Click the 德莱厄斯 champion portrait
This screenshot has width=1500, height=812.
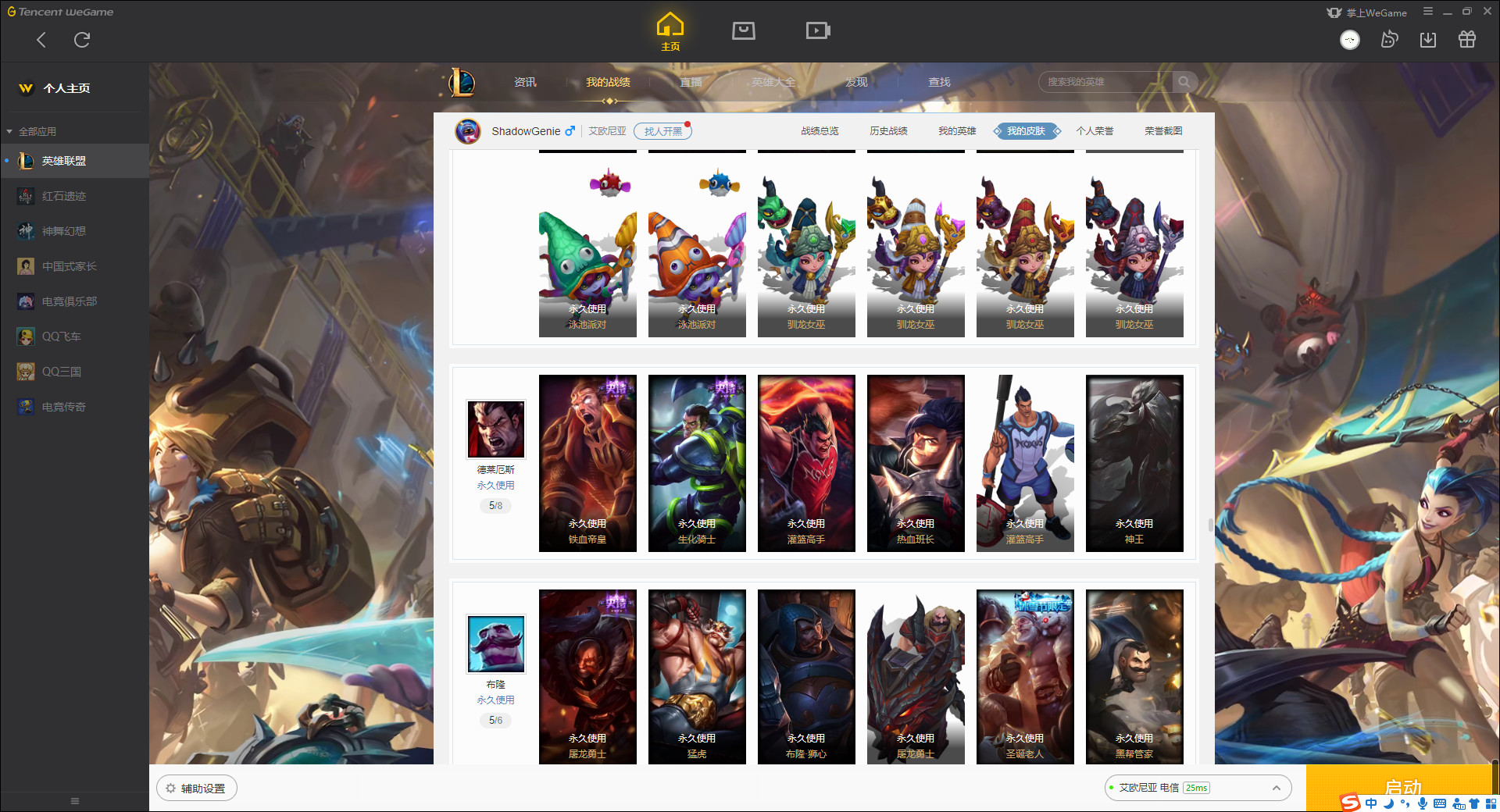[x=496, y=429]
